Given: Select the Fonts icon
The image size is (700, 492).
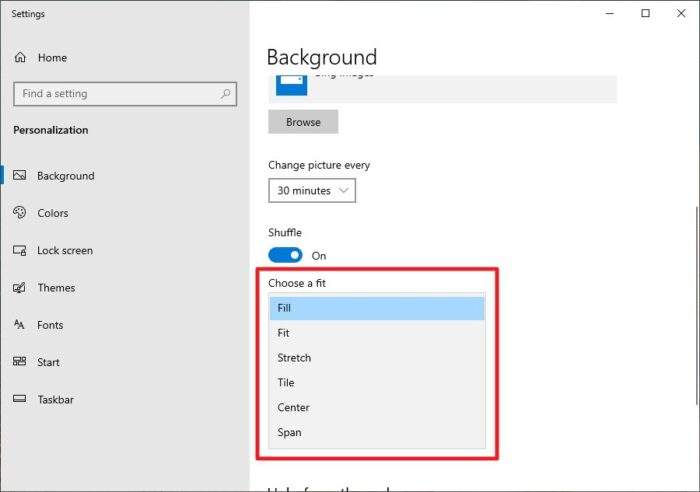Looking at the screenshot, I should tap(19, 324).
